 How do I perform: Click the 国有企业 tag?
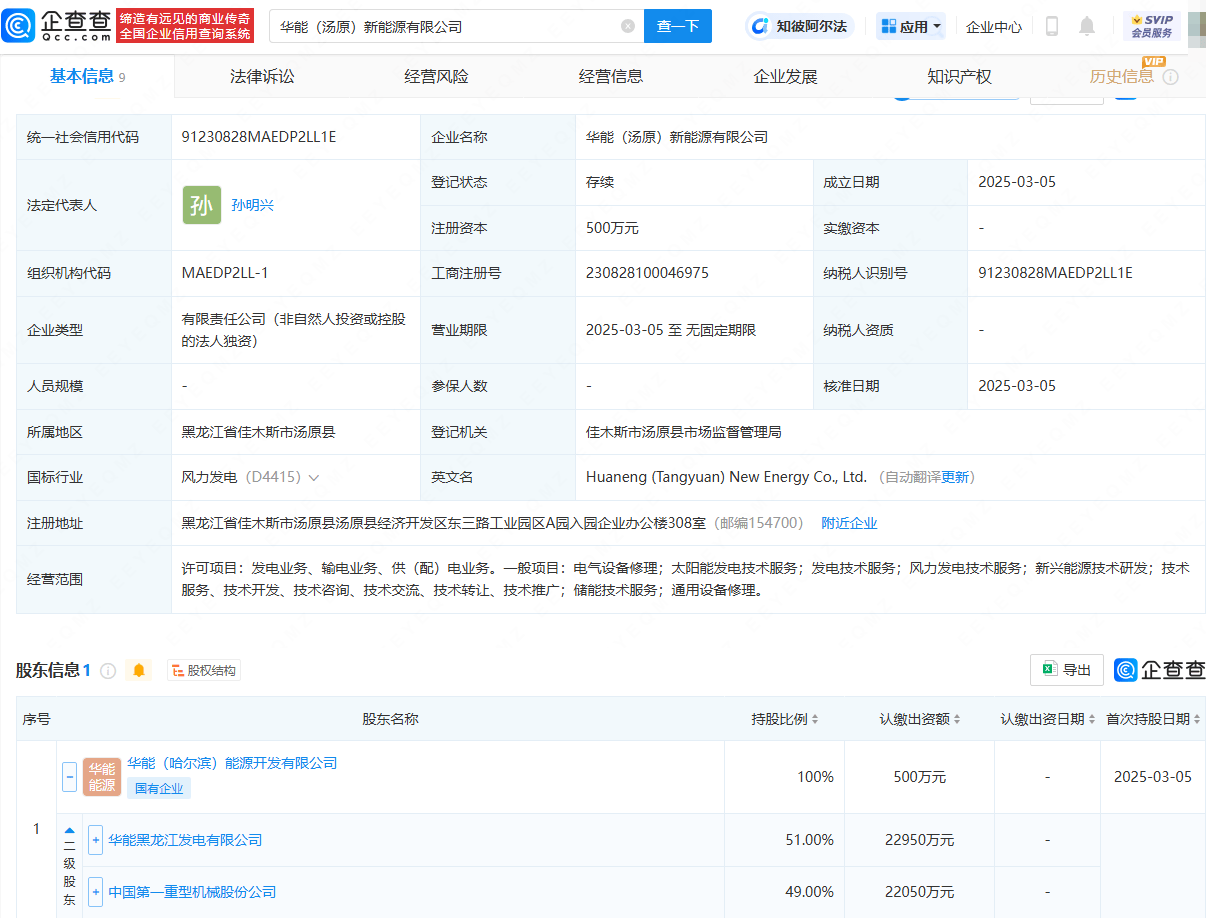[159, 788]
